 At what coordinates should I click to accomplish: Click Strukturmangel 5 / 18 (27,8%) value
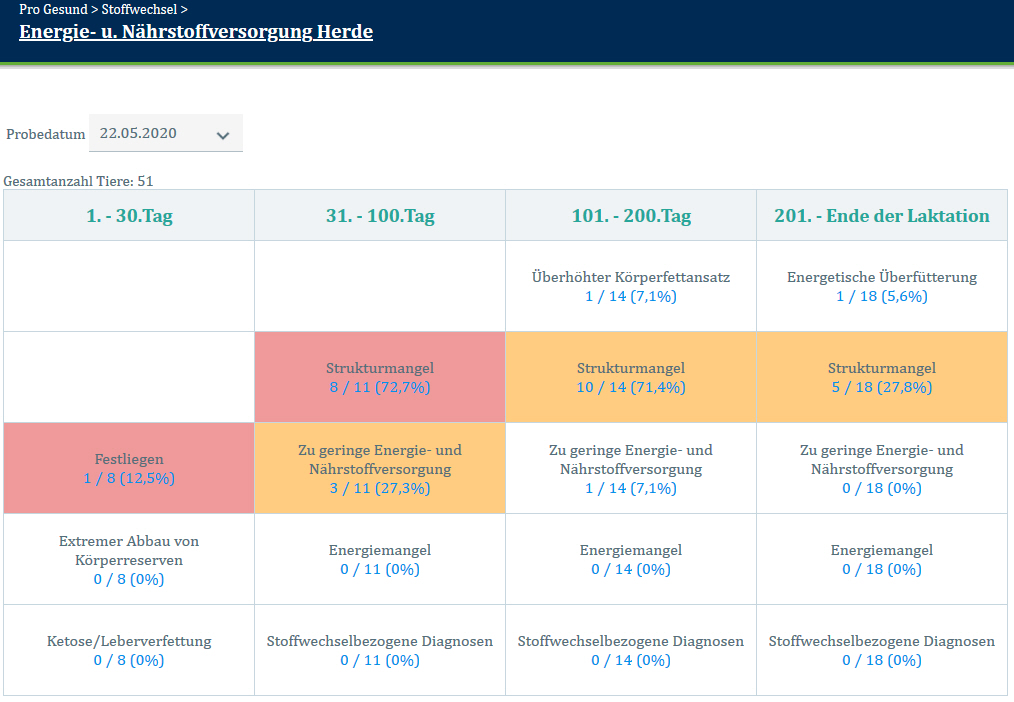pyautogui.click(x=882, y=387)
